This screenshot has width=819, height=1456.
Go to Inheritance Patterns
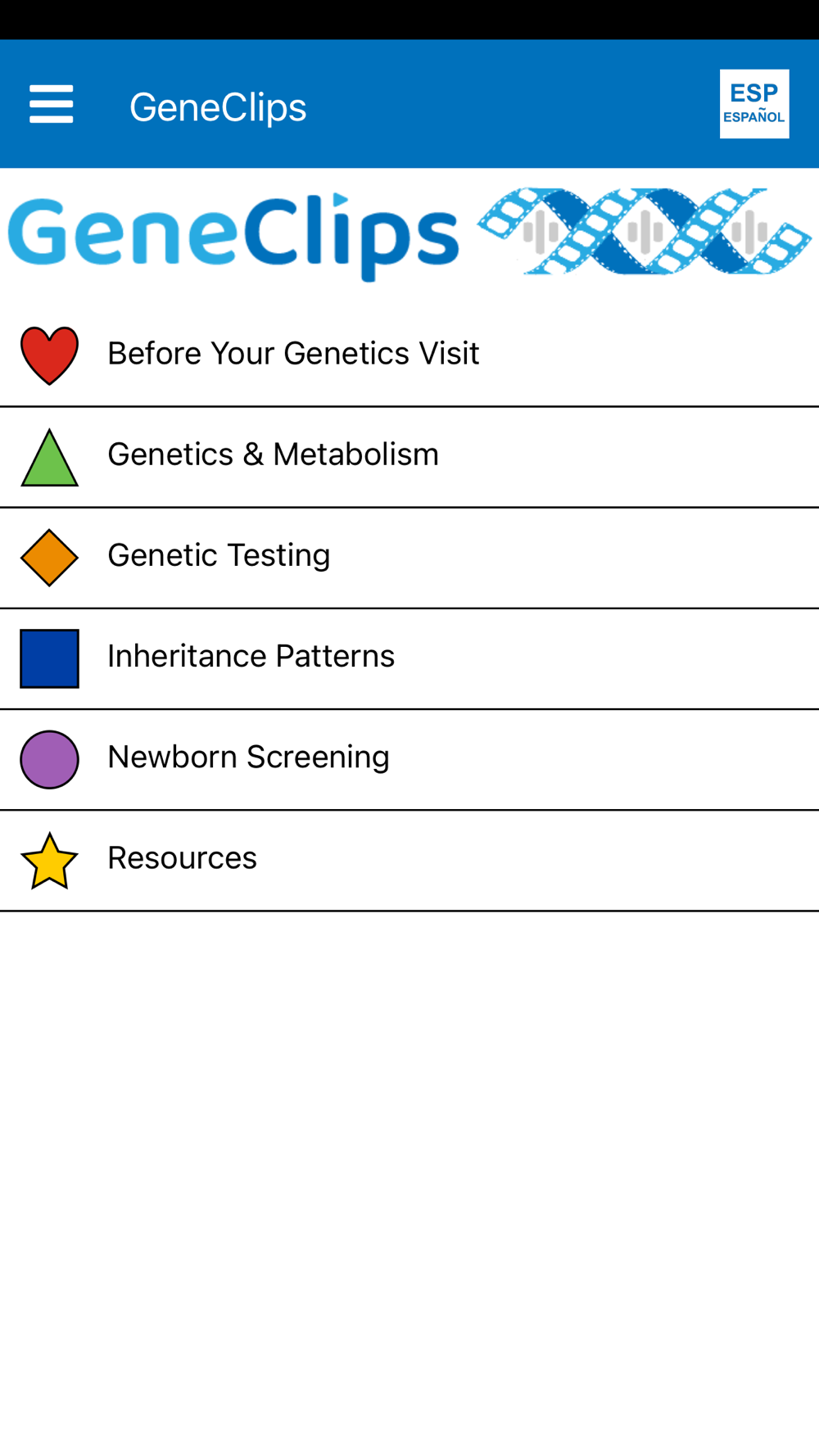pyautogui.click(x=251, y=656)
